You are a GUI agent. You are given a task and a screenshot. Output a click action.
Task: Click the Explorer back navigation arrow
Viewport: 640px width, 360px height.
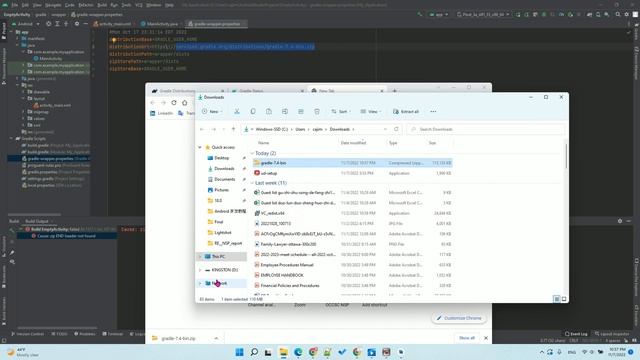click(x=202, y=129)
